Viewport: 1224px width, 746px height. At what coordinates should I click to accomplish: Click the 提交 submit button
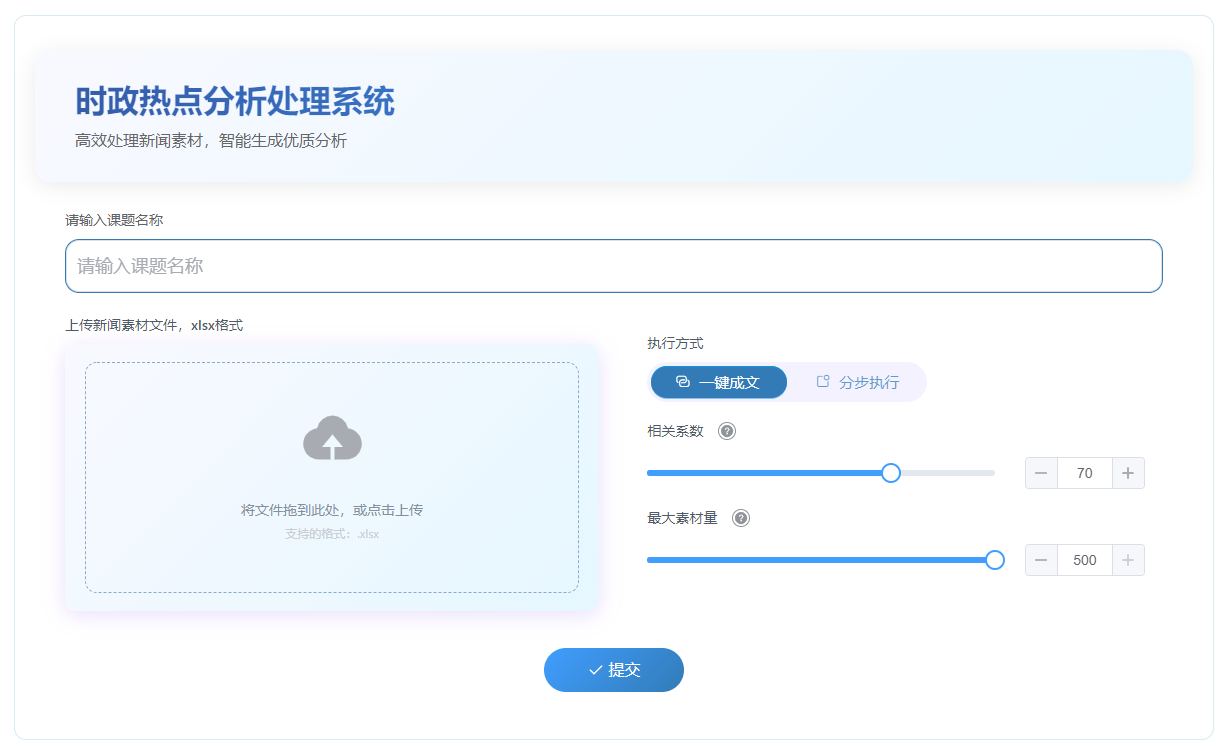tap(614, 670)
